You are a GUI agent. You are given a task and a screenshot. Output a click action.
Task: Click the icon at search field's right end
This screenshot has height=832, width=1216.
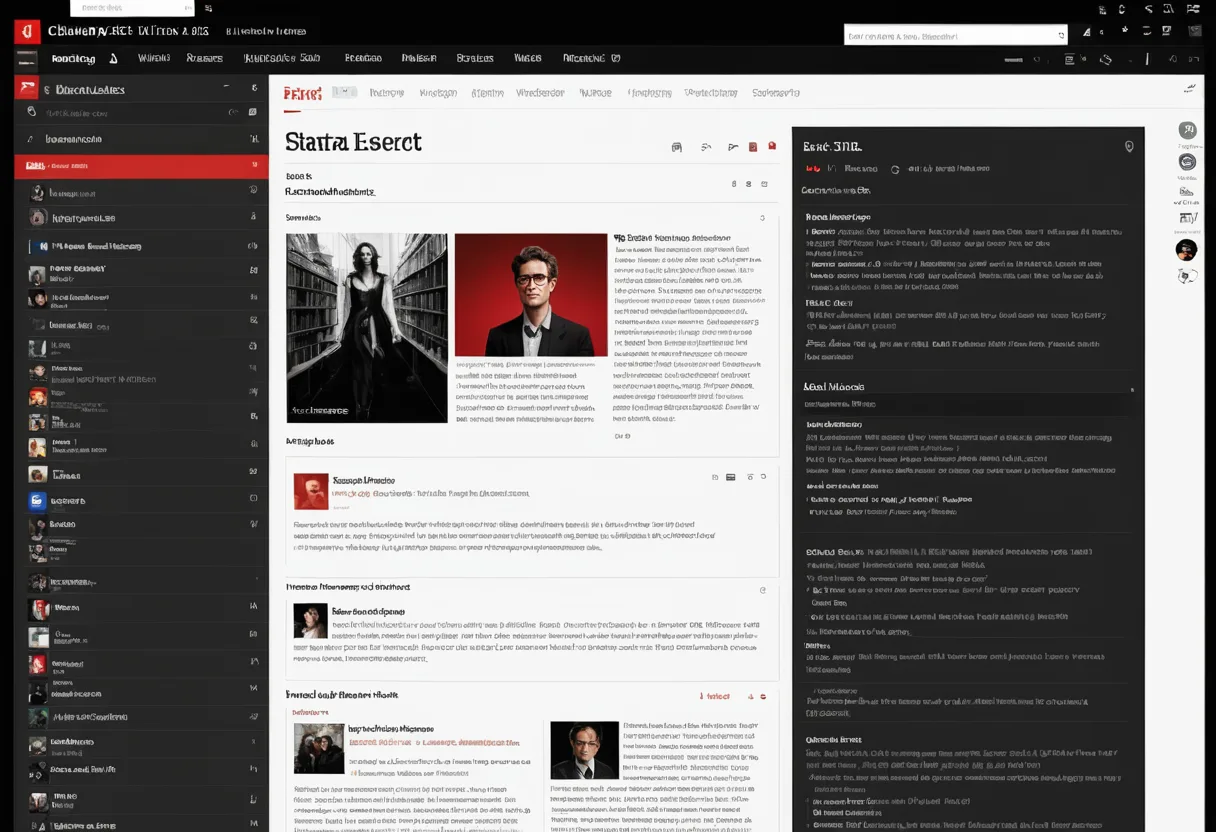point(1061,36)
